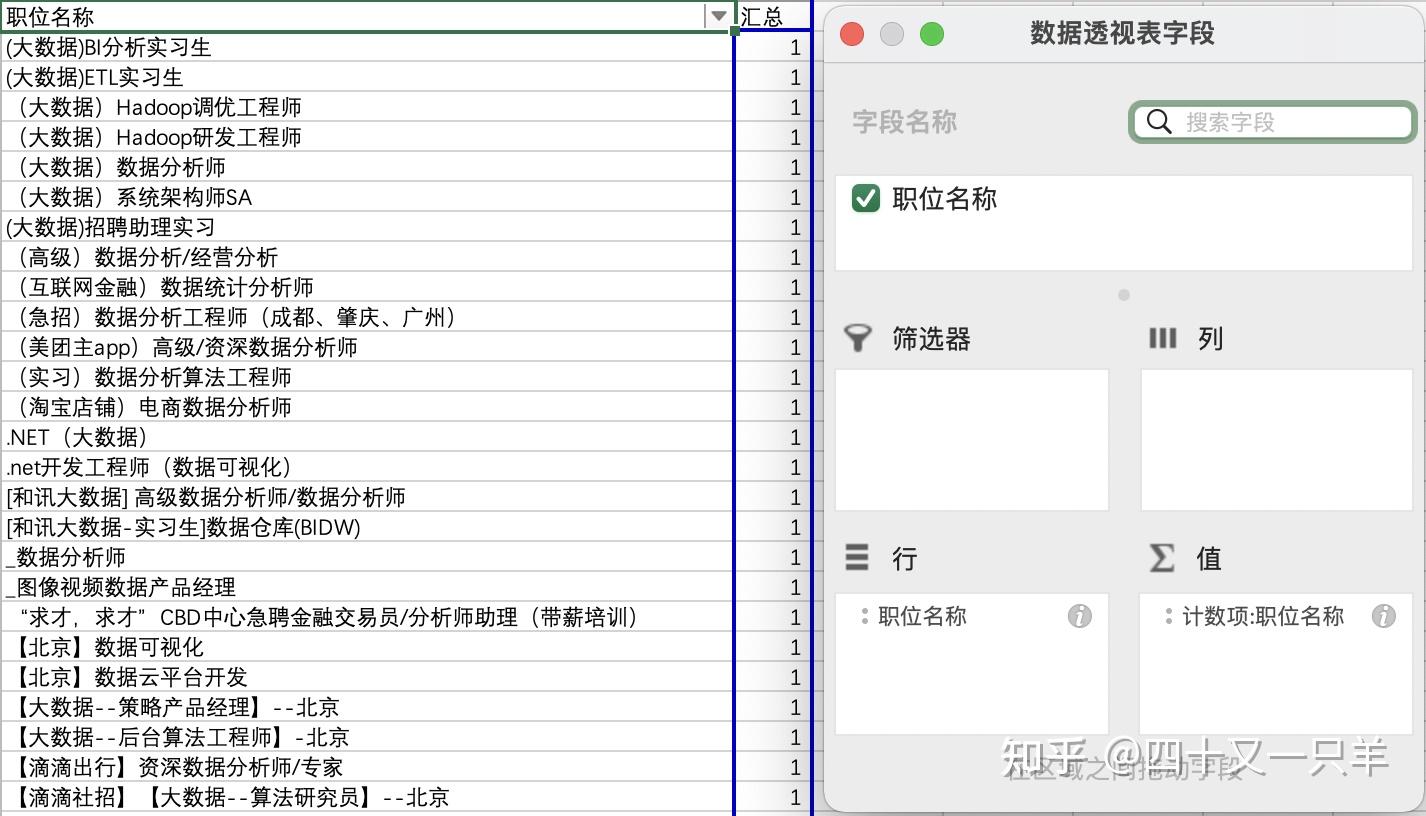Select the count value for (大数据)ETL实习生
The image size is (1426, 816).
tap(794, 77)
